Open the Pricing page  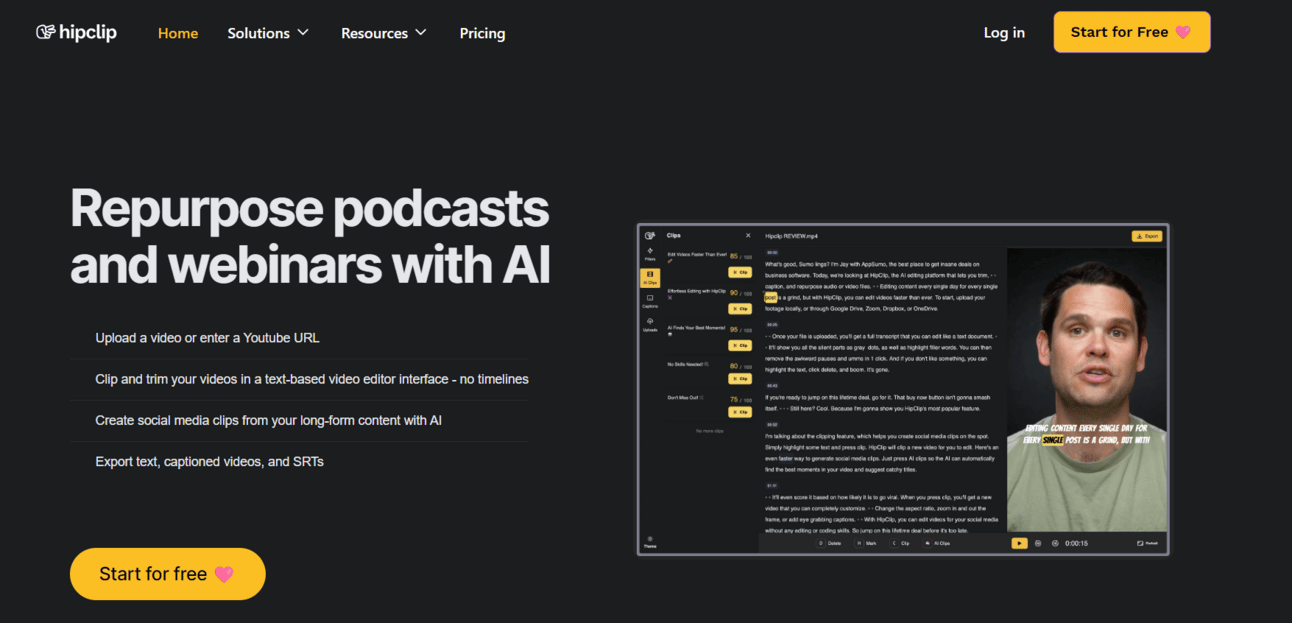coord(482,33)
